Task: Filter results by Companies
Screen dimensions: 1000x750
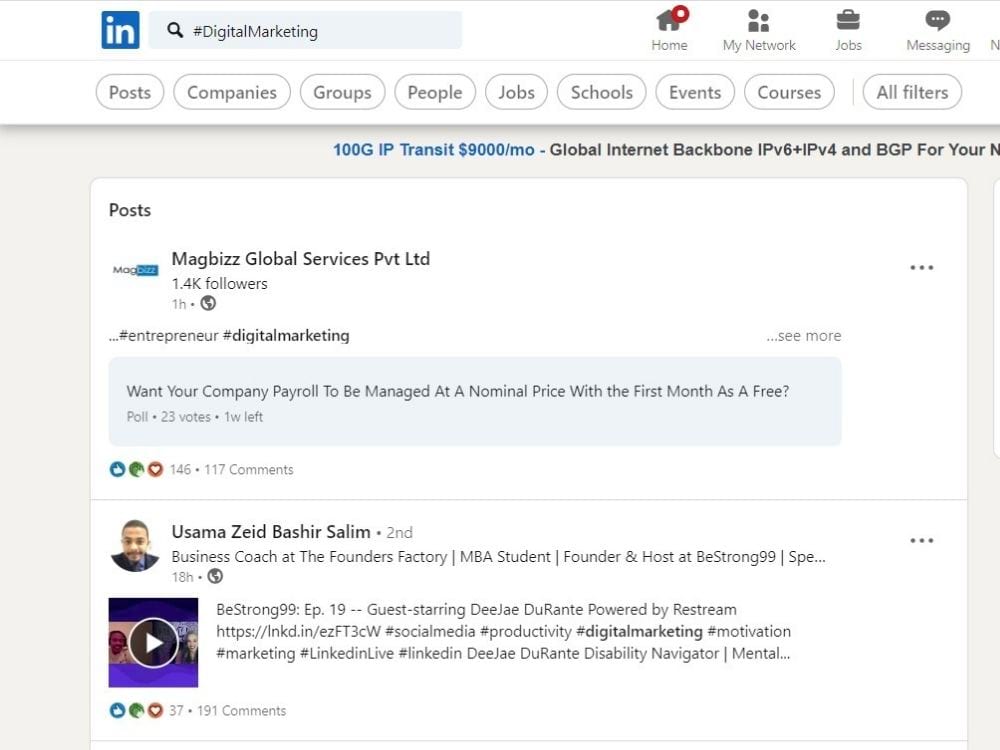Action: 232,92
